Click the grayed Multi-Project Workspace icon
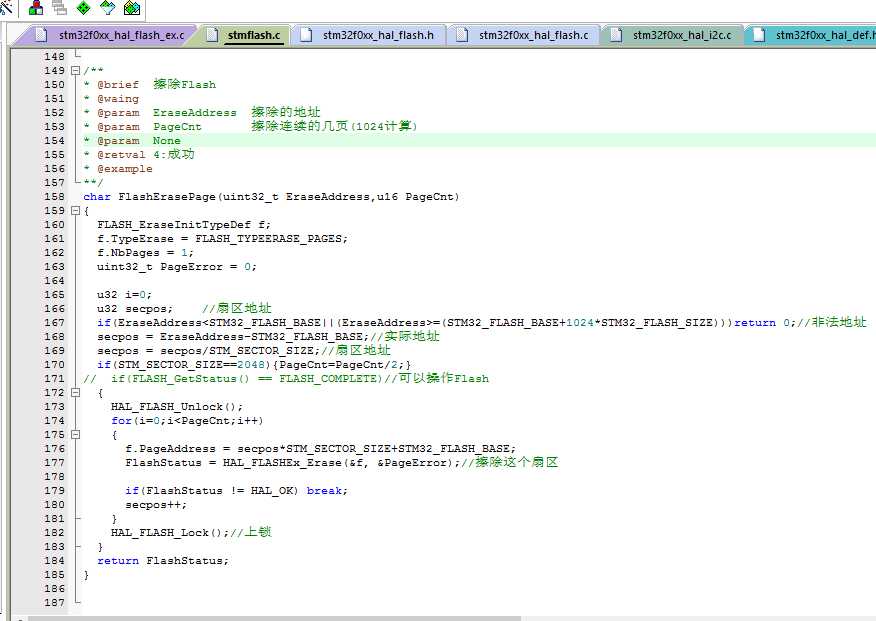 click(x=59, y=7)
